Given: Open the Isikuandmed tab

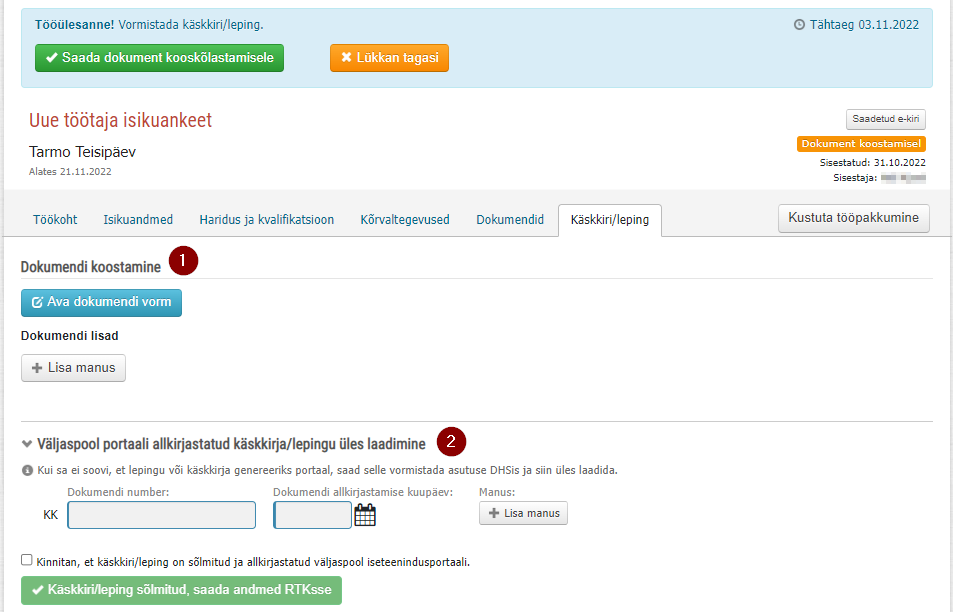Looking at the screenshot, I should [x=138, y=219].
